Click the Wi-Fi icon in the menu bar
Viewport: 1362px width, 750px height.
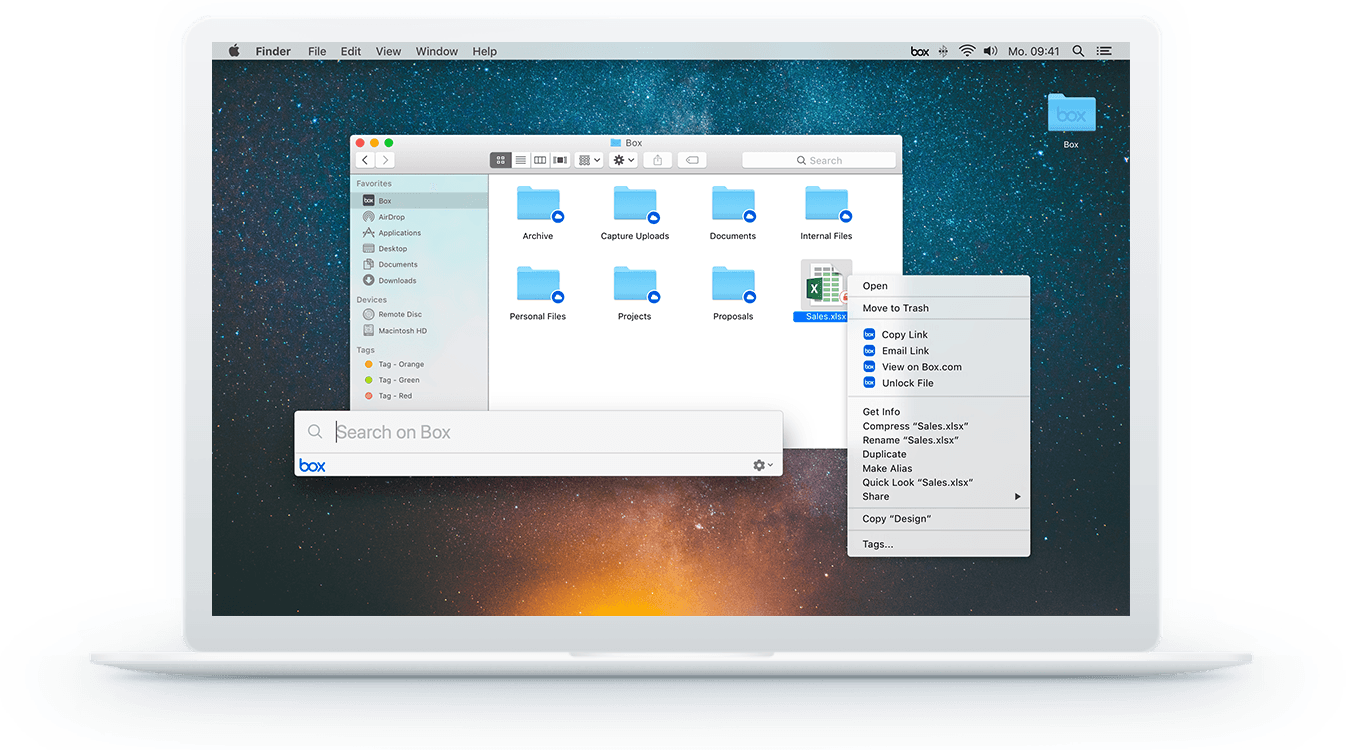[966, 51]
